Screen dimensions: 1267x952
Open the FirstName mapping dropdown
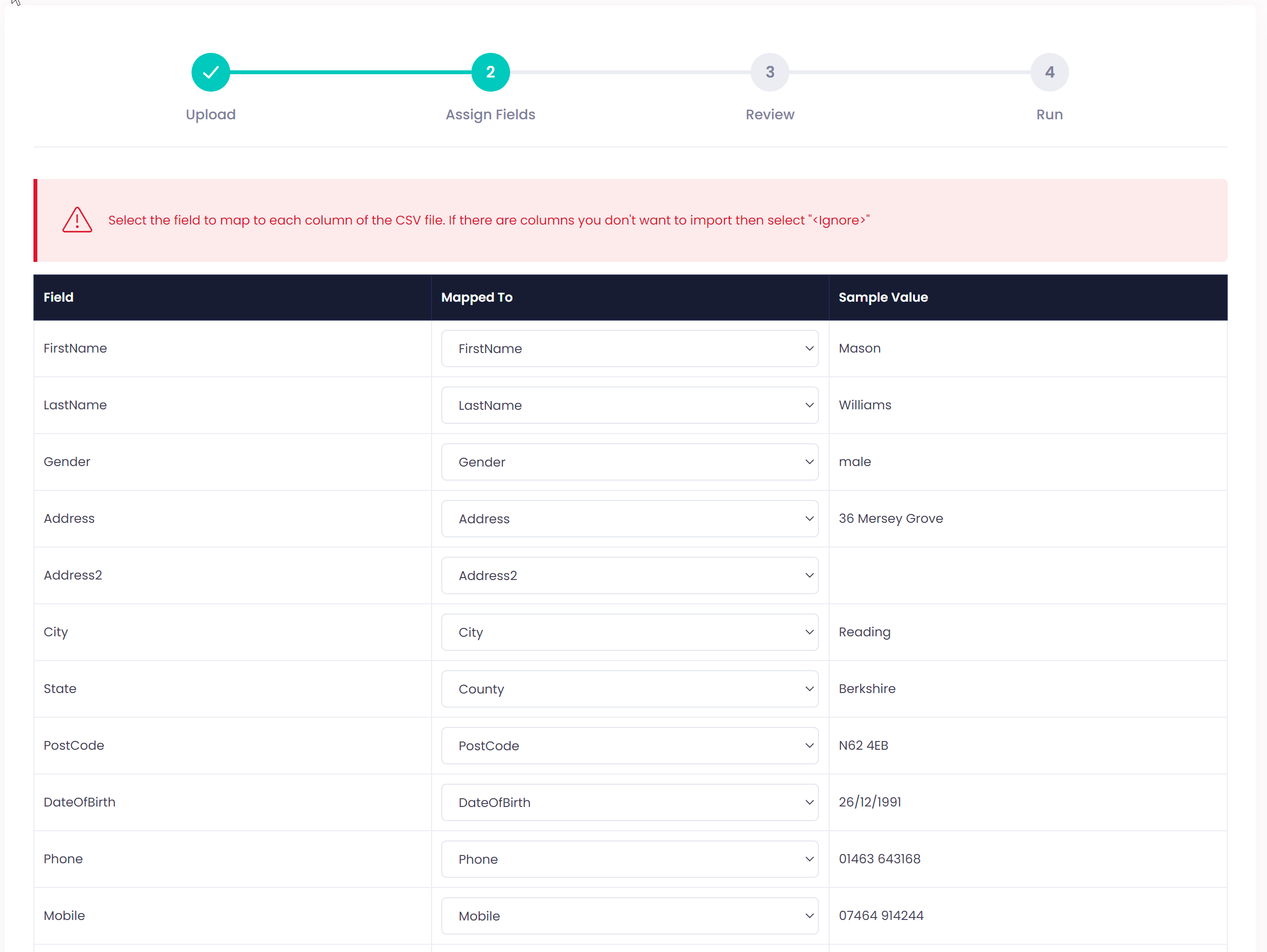(629, 348)
